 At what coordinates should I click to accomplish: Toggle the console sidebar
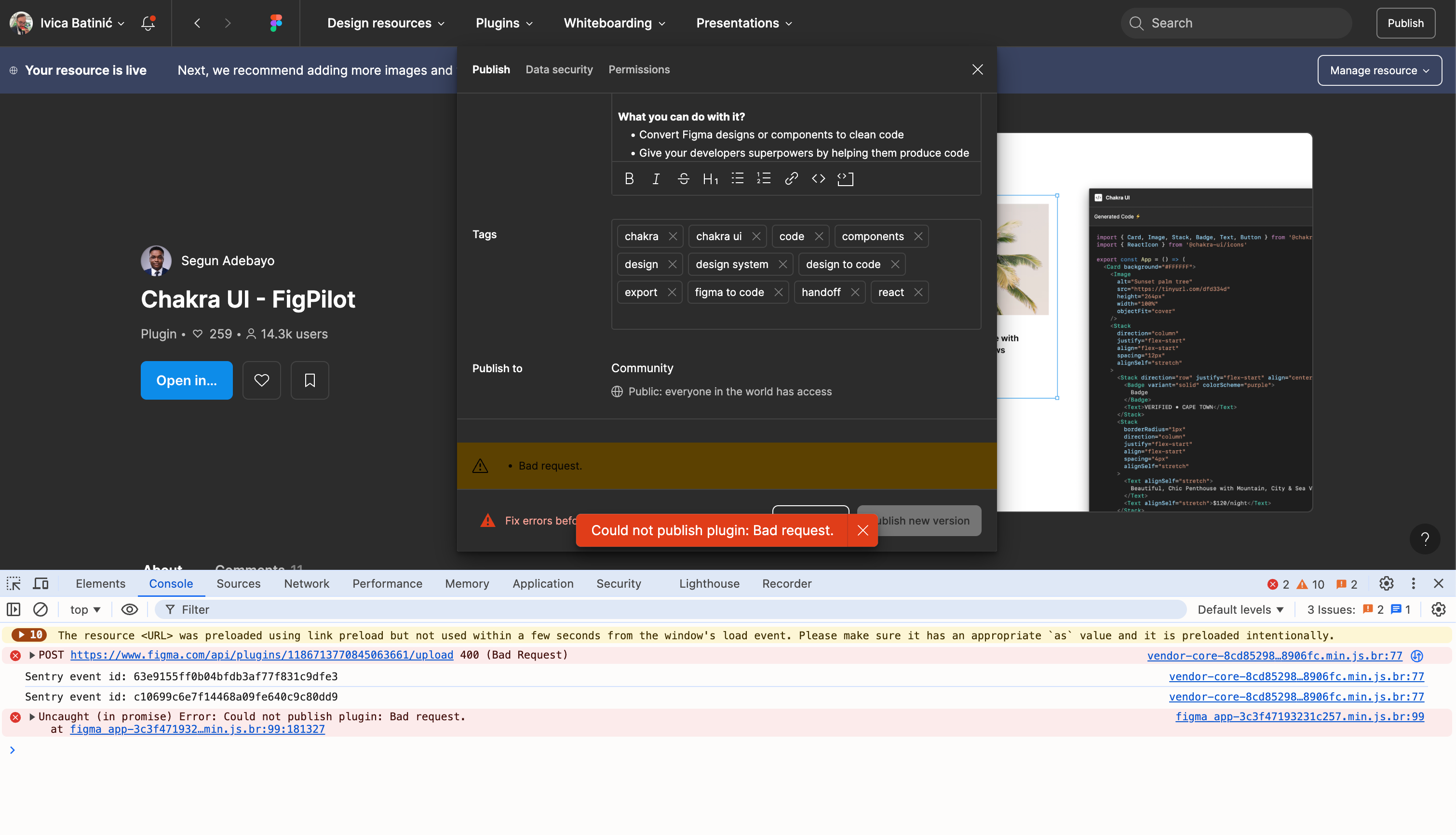(14, 610)
